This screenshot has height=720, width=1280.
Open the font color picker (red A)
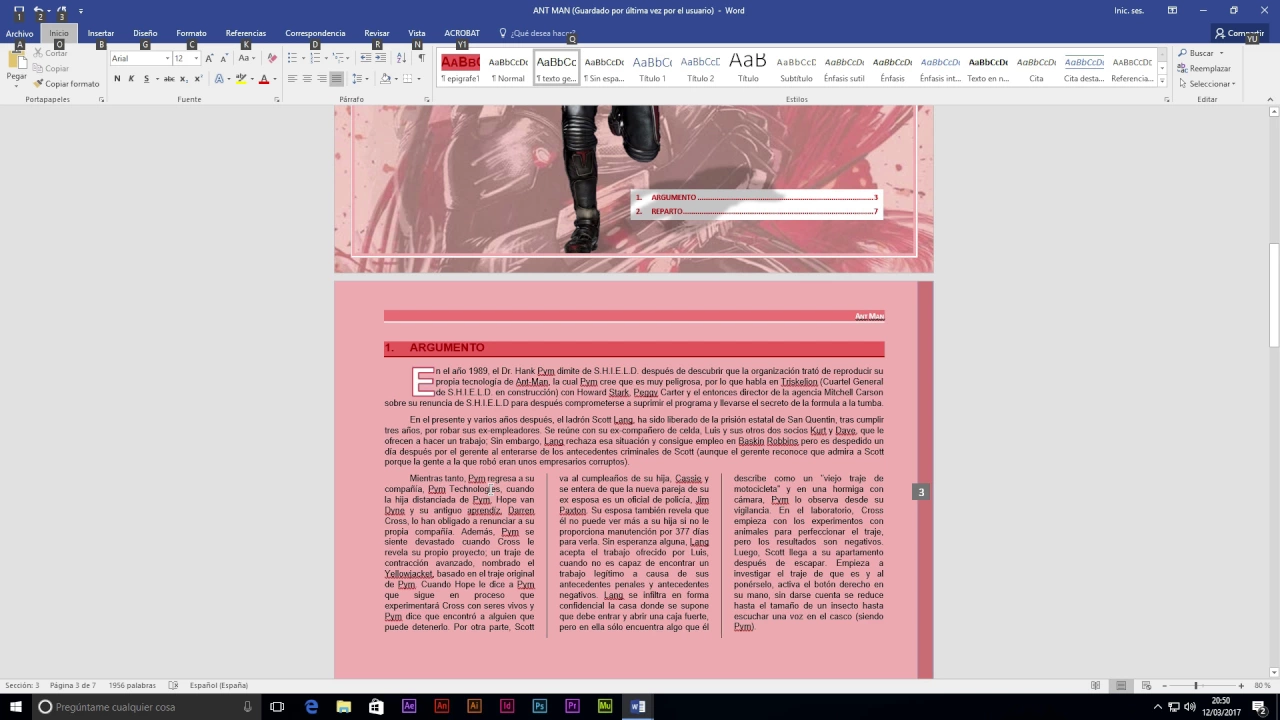coord(263,79)
